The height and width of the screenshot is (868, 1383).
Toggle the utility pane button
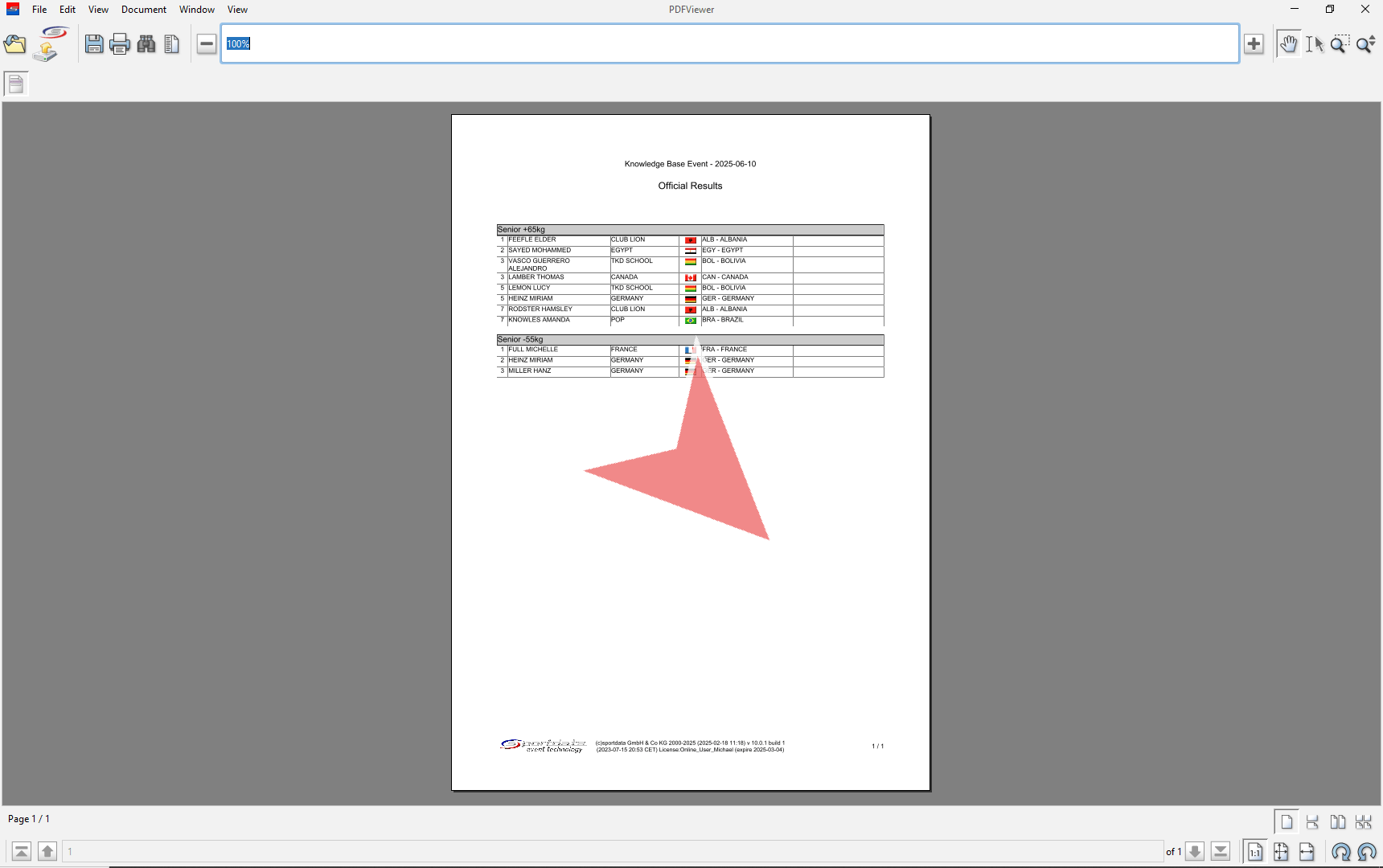[x=16, y=84]
